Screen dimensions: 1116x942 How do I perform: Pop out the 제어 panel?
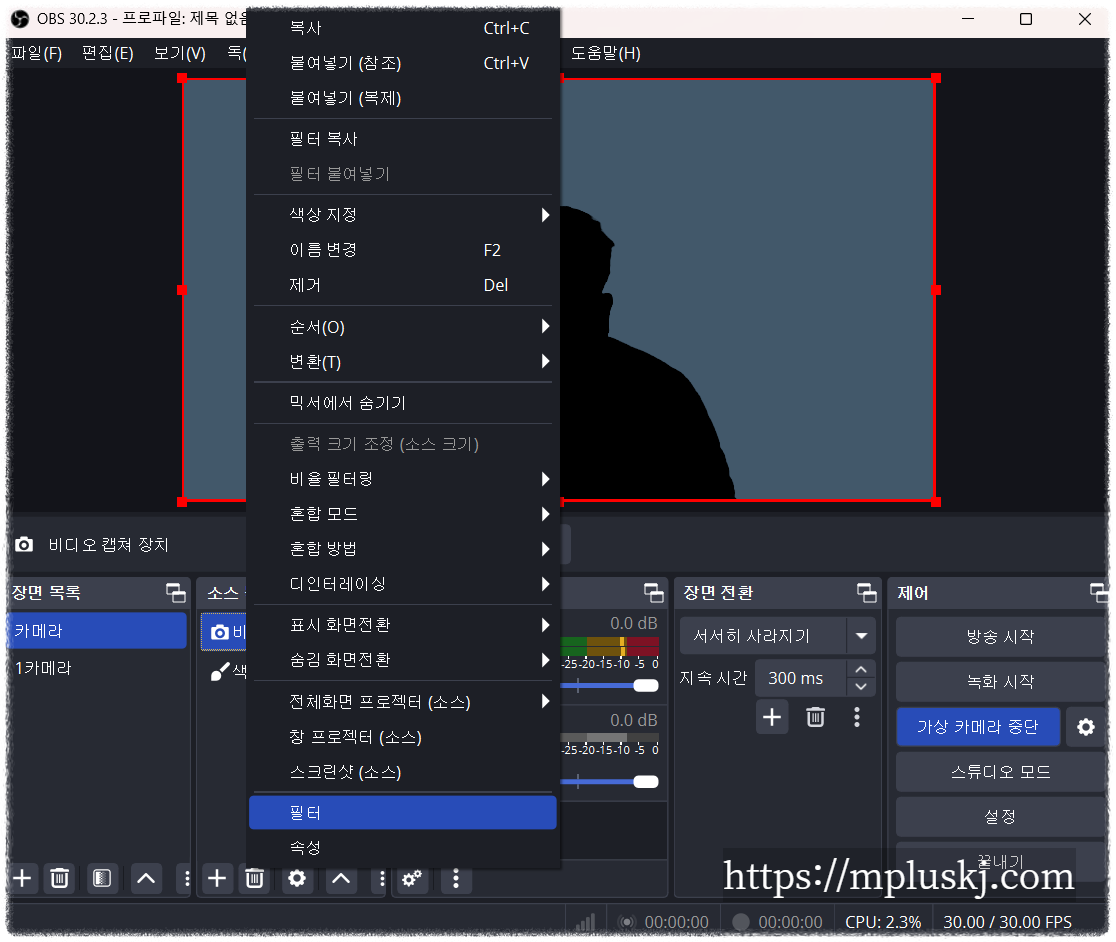(x=1101, y=592)
